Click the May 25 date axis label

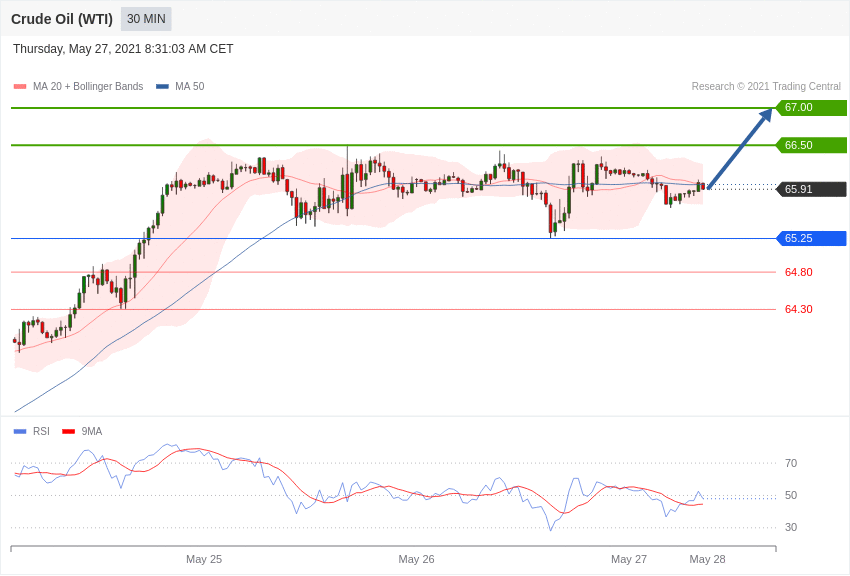tap(204, 559)
